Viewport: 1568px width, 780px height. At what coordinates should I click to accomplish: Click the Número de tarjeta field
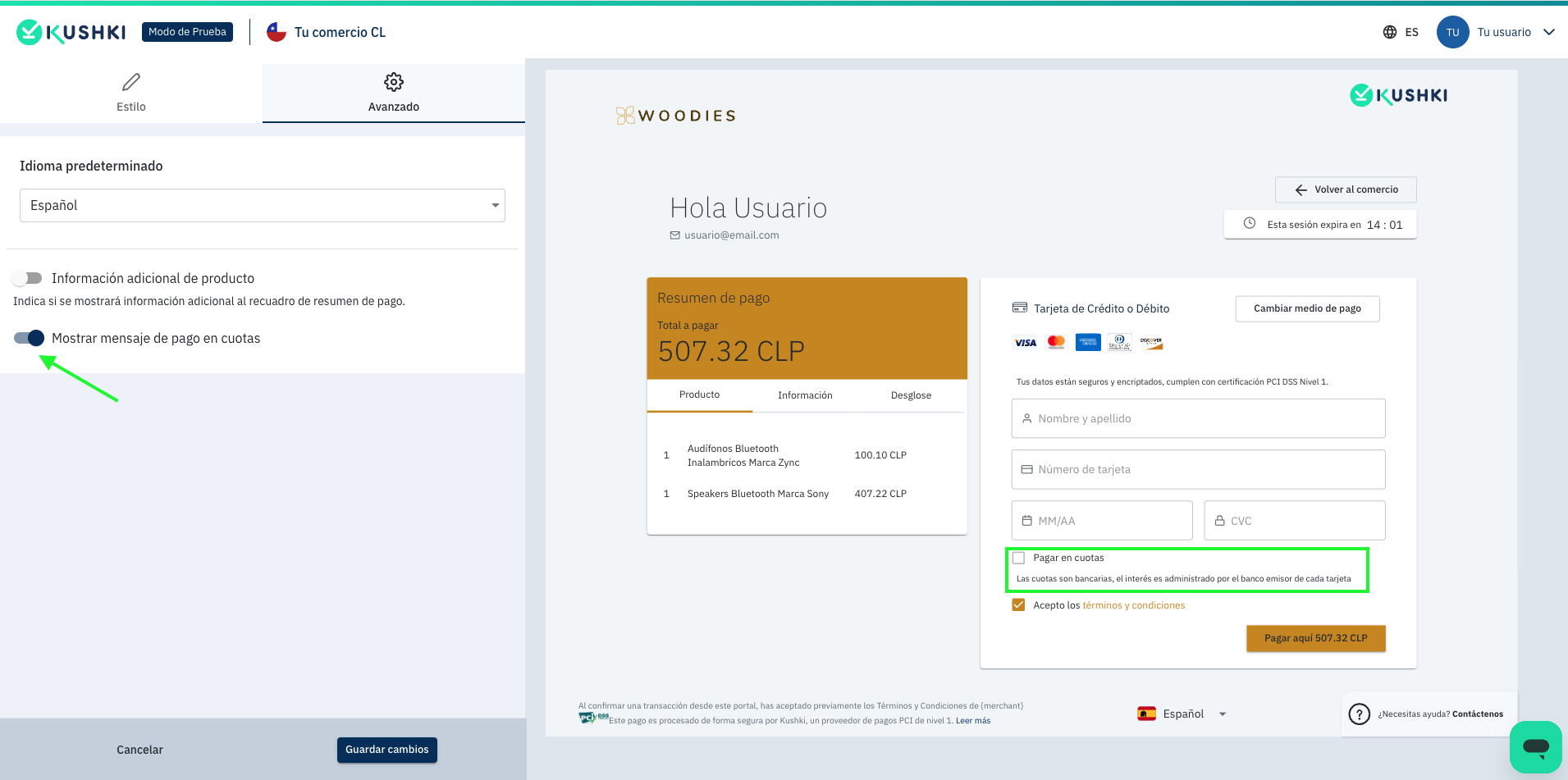pos(1198,469)
